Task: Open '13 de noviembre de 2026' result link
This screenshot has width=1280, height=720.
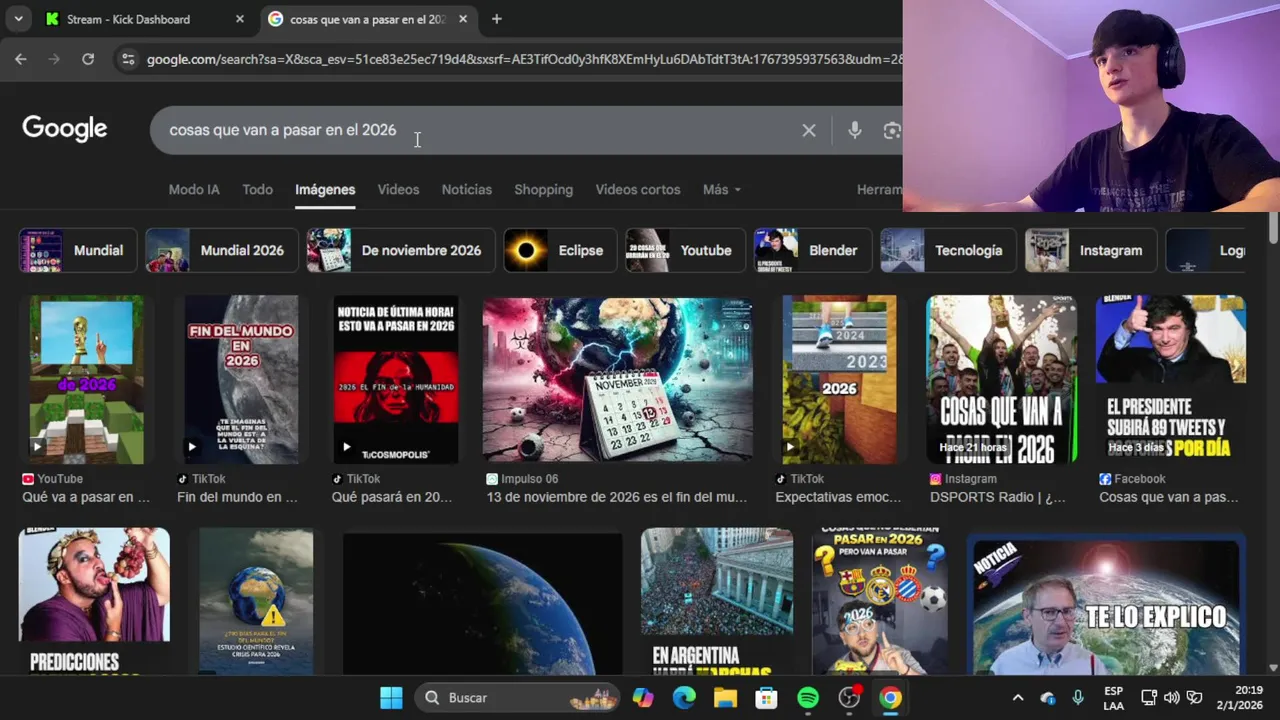Action: pyautogui.click(x=617, y=497)
